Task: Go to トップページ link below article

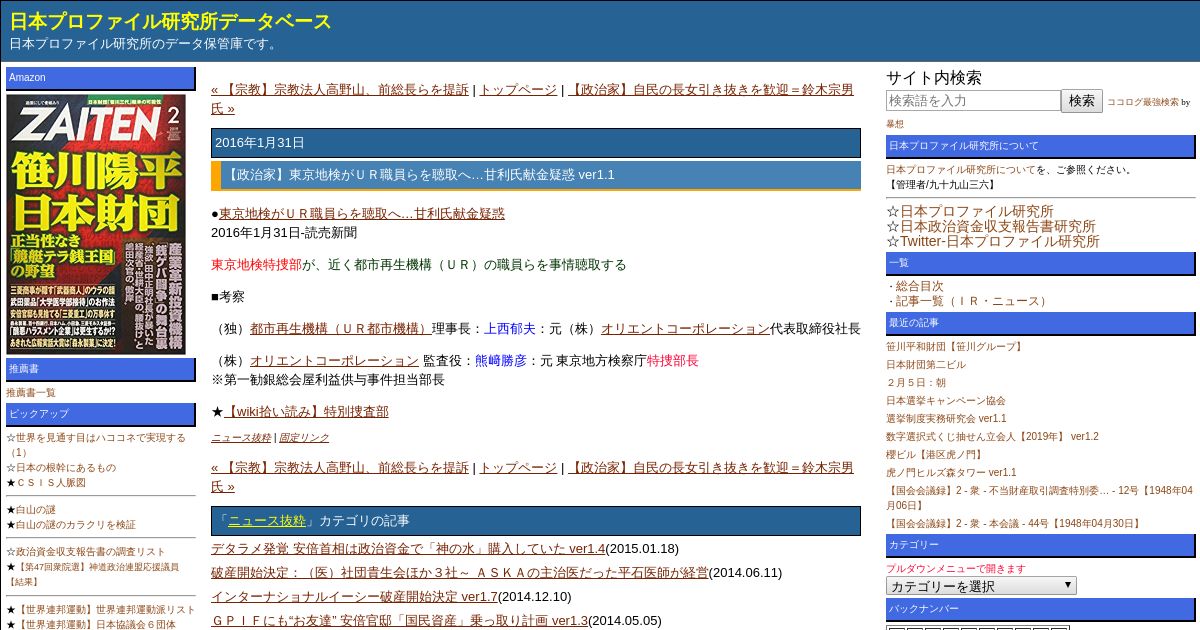Action: (518, 467)
